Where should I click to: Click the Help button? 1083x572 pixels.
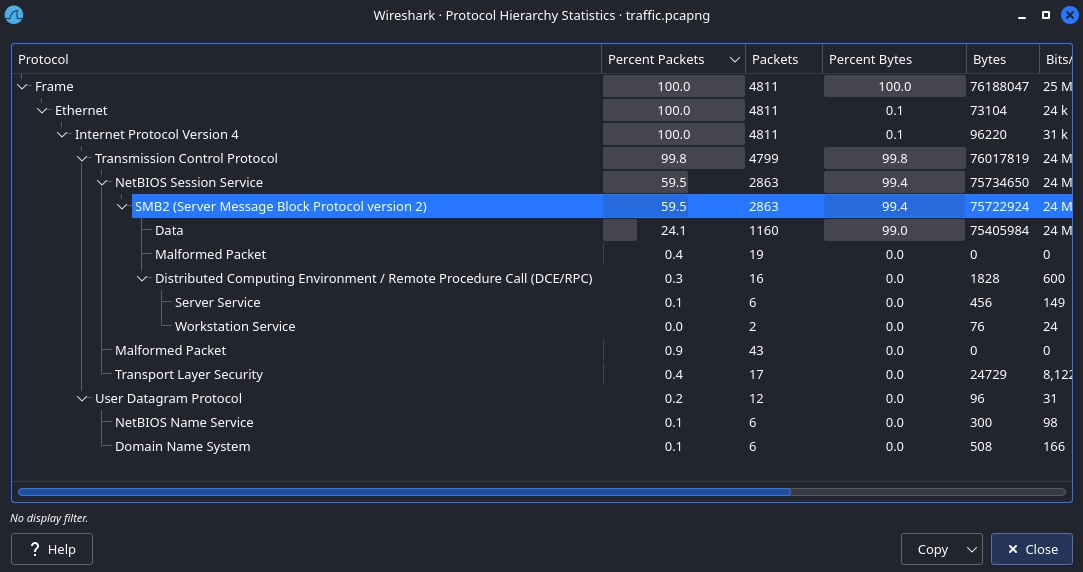[51, 549]
